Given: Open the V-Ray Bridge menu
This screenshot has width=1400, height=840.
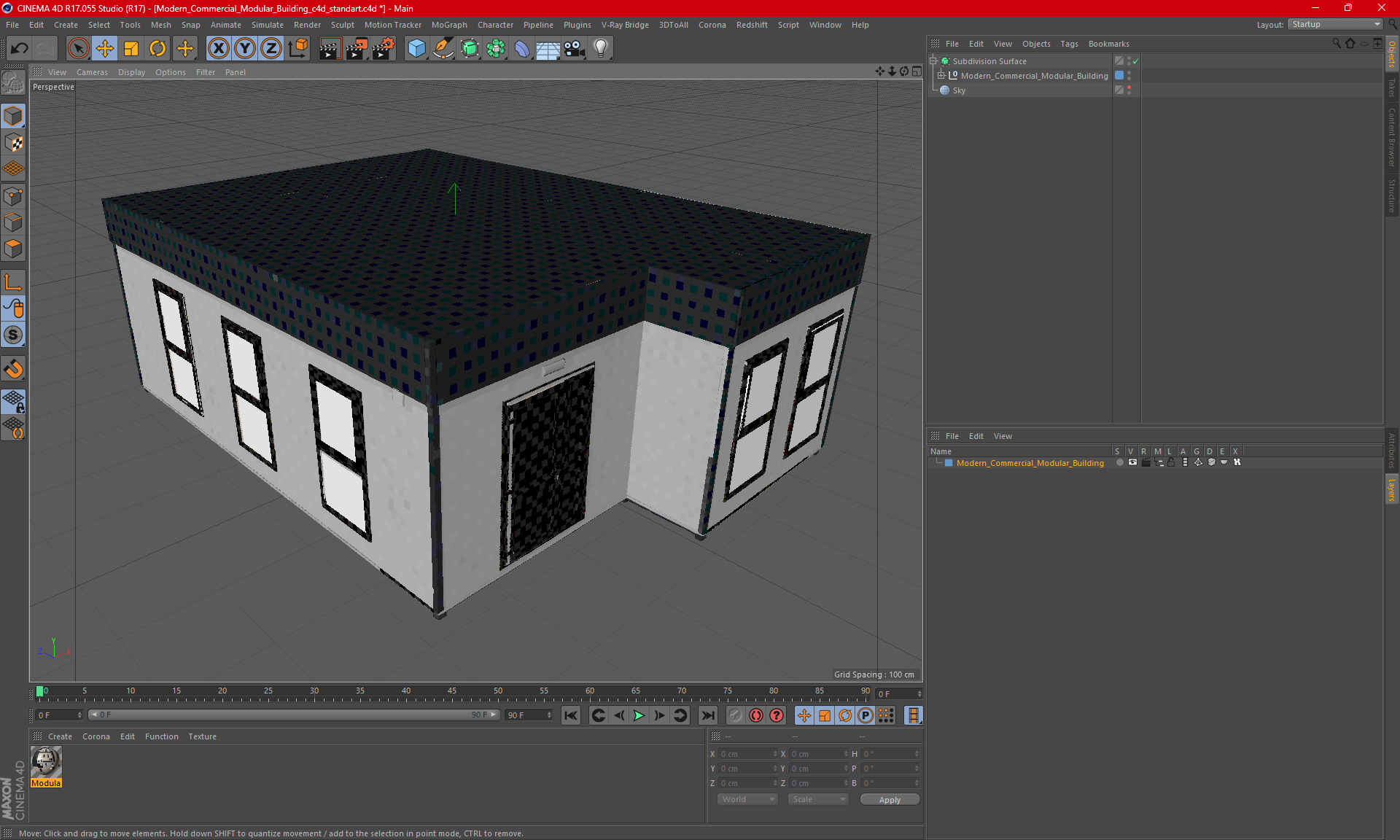Looking at the screenshot, I should tap(625, 25).
